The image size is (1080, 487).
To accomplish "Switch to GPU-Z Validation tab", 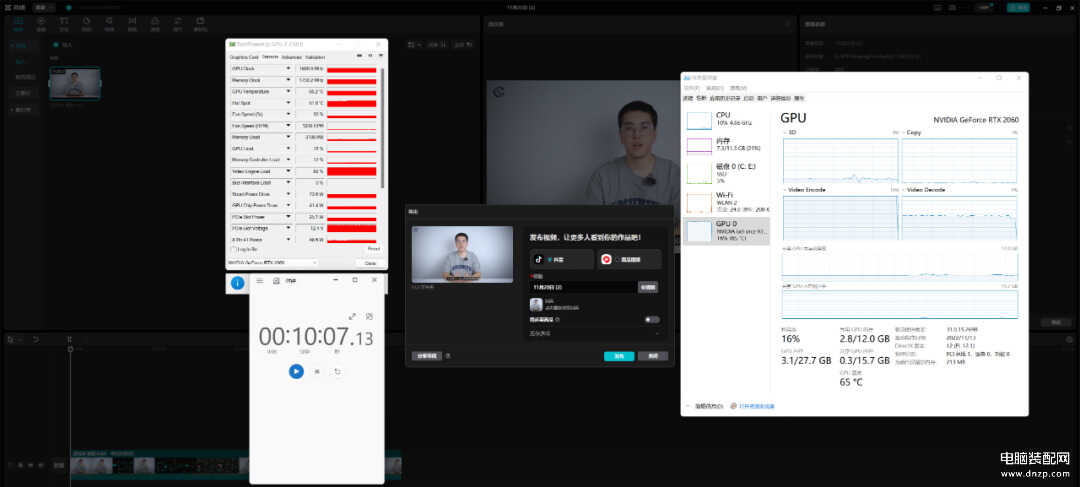I will click(315, 57).
